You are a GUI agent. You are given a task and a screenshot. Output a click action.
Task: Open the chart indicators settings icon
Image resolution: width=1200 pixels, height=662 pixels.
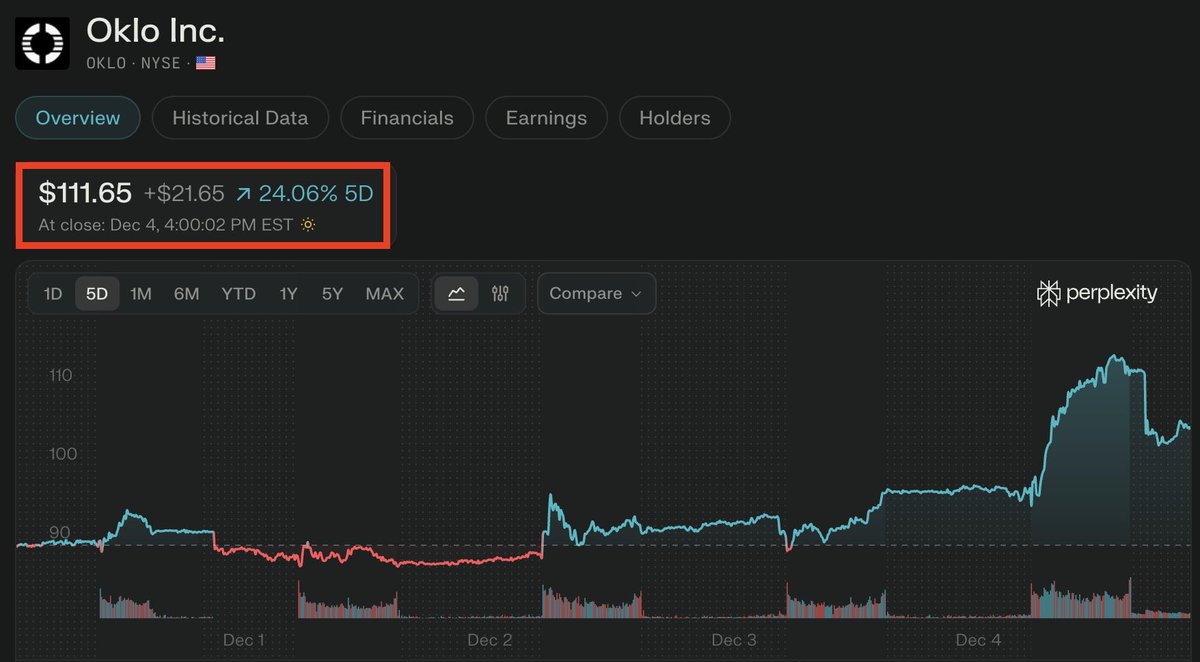[x=501, y=294]
